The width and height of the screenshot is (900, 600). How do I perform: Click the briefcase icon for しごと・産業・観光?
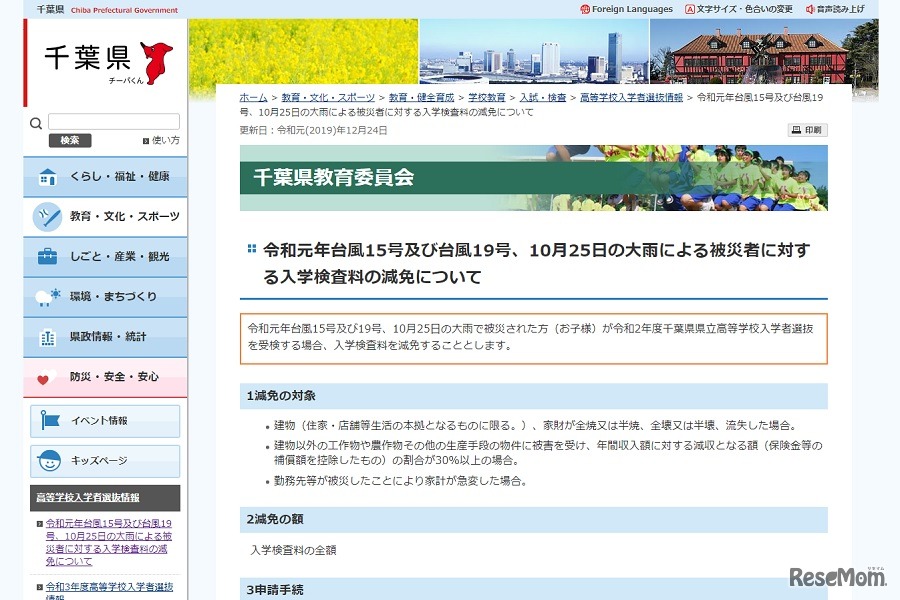pyautogui.click(x=47, y=256)
